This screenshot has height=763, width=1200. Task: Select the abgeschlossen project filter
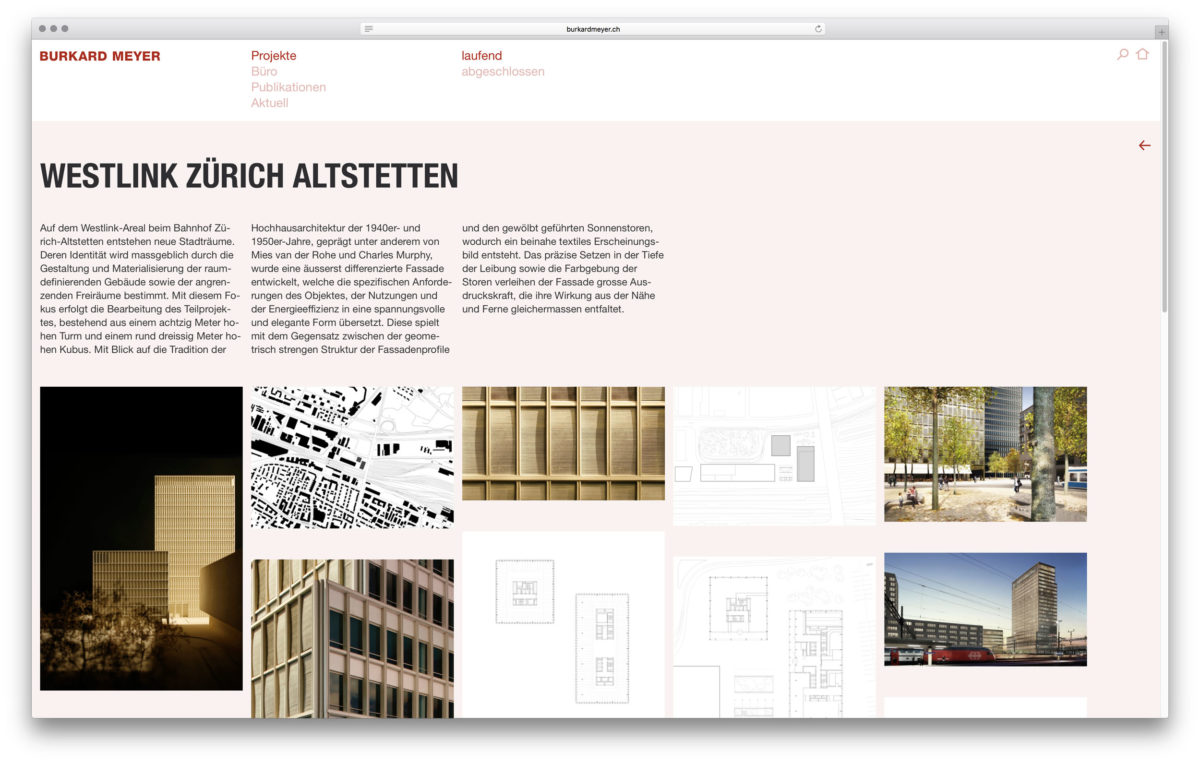pos(502,72)
